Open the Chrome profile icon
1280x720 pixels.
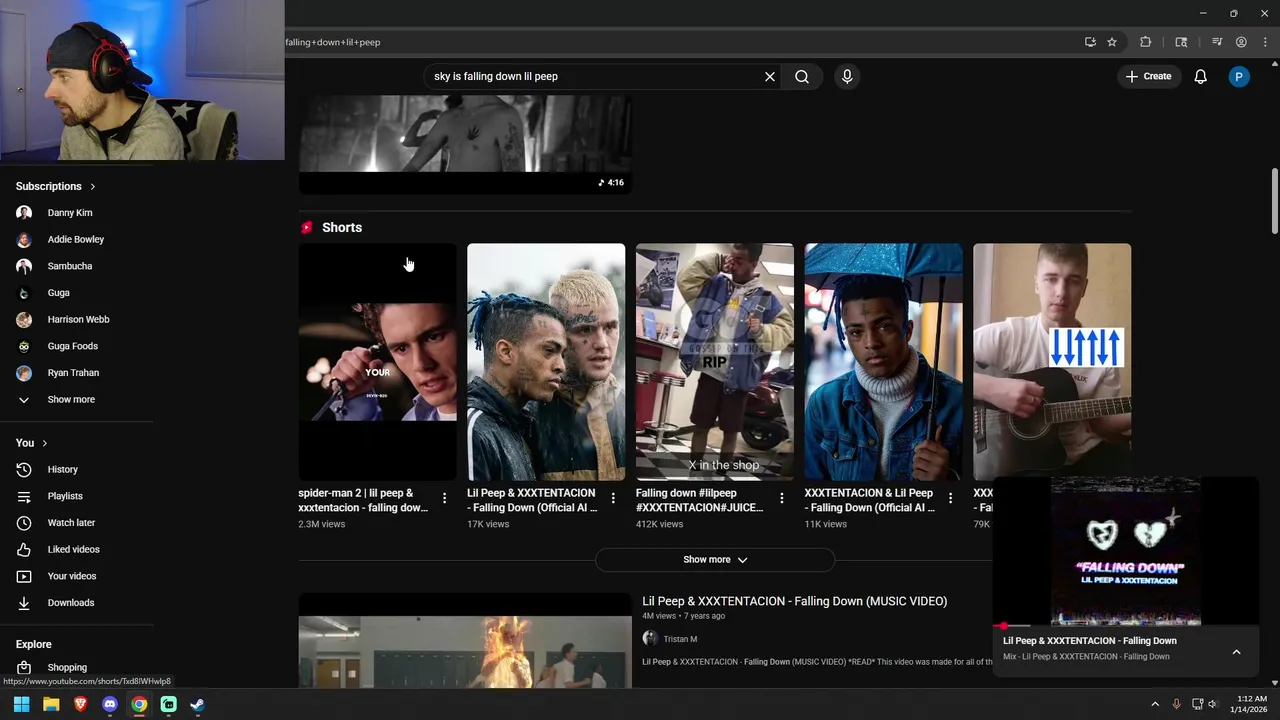(x=1241, y=42)
